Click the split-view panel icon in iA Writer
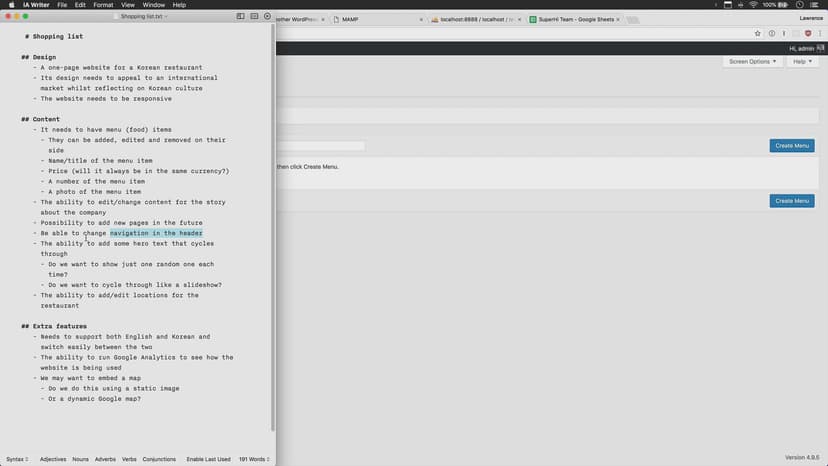The height and width of the screenshot is (466, 828). click(241, 16)
